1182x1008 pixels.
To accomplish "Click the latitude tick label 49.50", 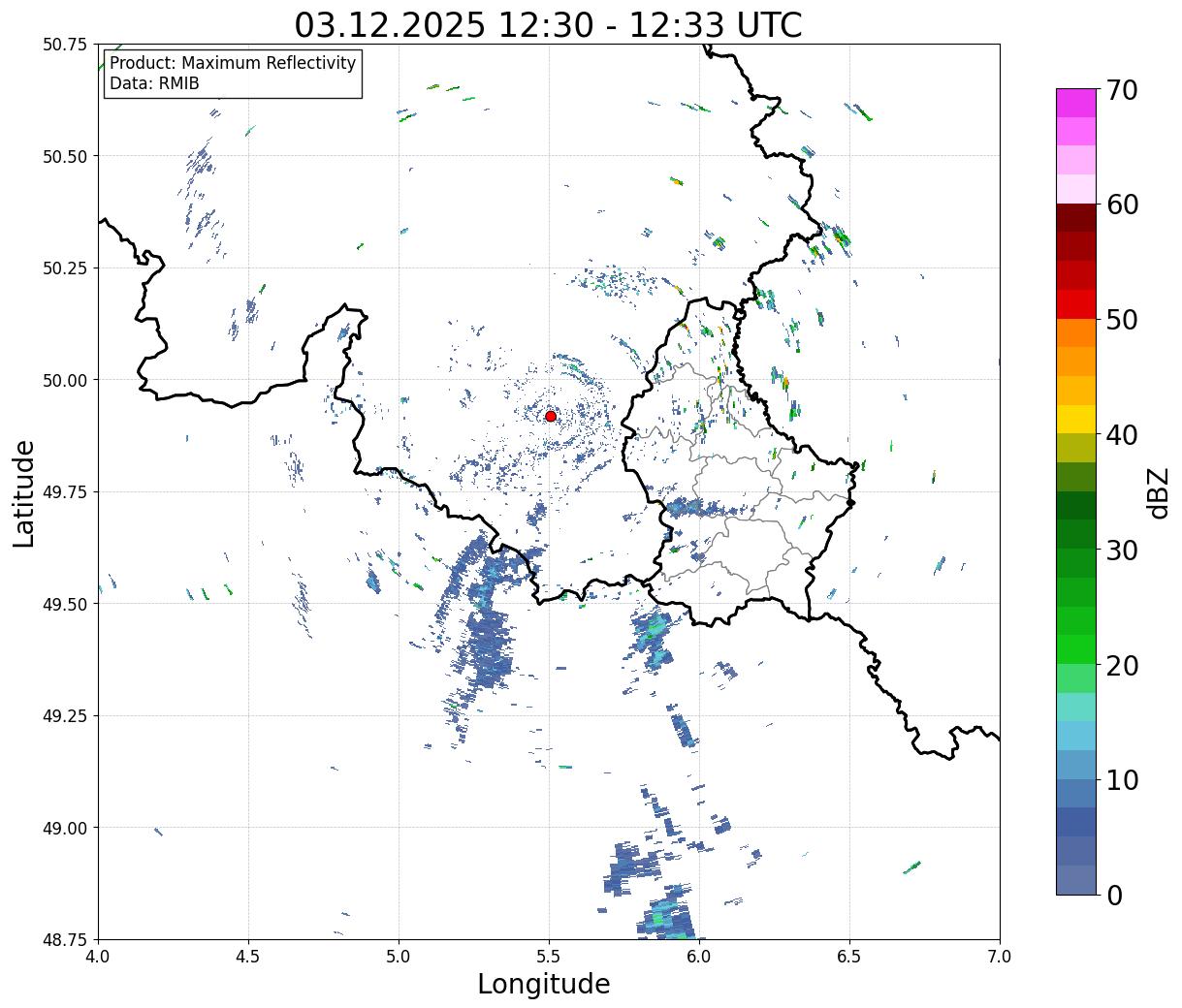I will pos(65,604).
